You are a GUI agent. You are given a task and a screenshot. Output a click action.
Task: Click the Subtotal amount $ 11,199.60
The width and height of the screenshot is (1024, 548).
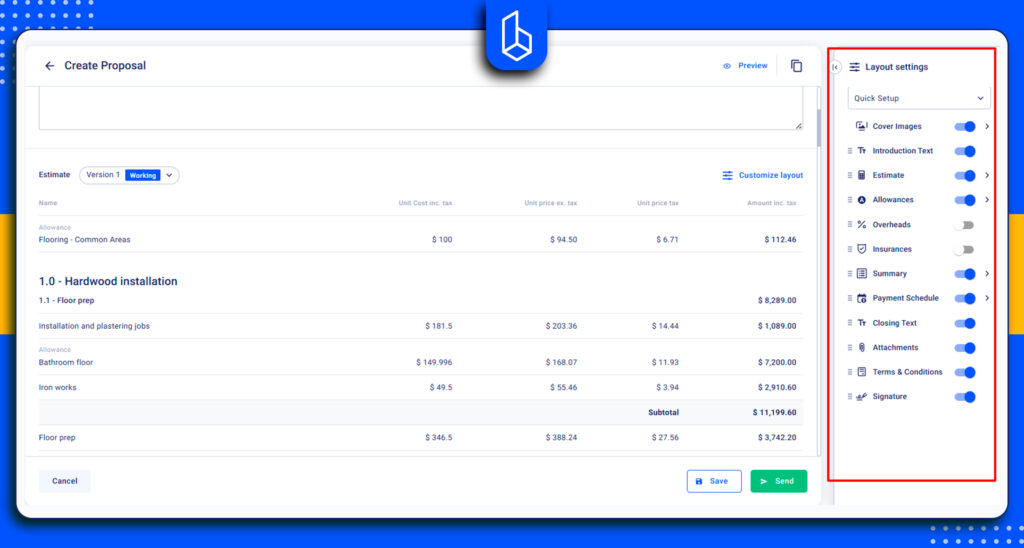774,413
